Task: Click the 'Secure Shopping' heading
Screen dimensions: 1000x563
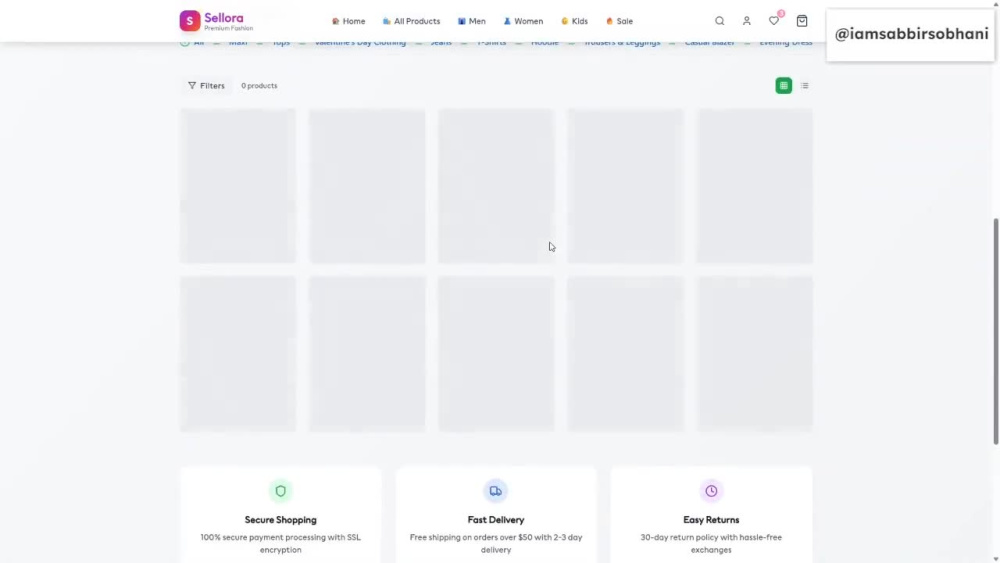Action: [x=281, y=520]
